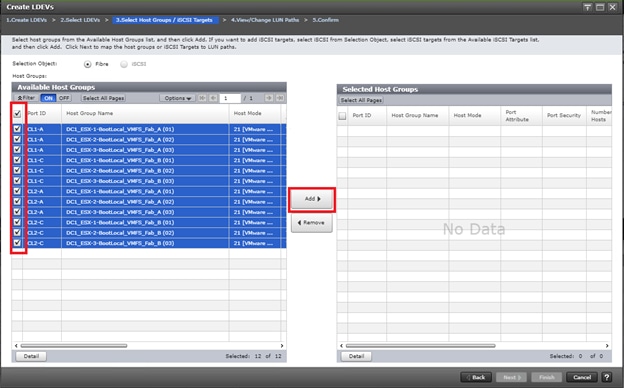Expand the Filter panel
Screen dimensions: 624x388
tap(26, 98)
